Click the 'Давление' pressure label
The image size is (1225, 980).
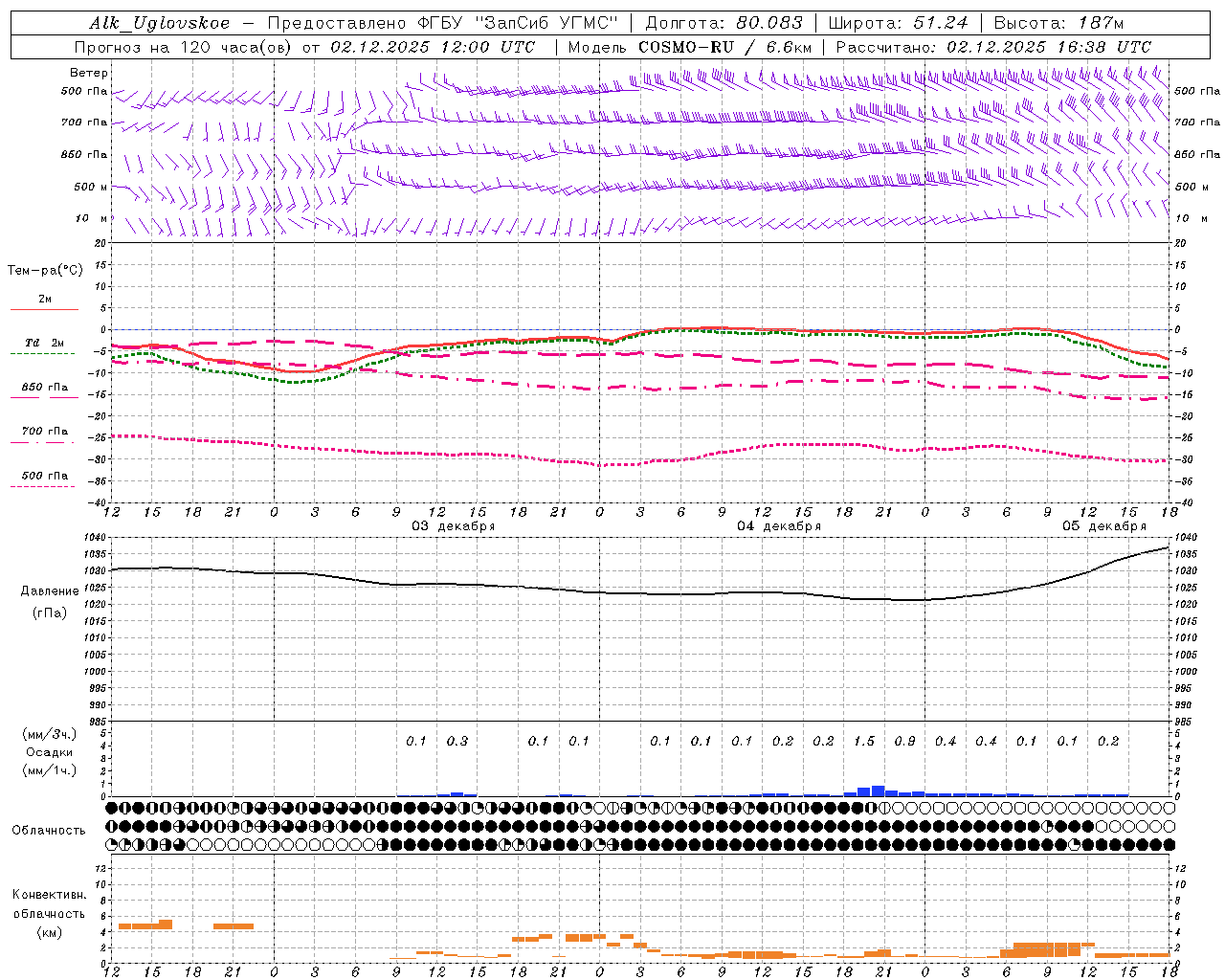pos(50,591)
